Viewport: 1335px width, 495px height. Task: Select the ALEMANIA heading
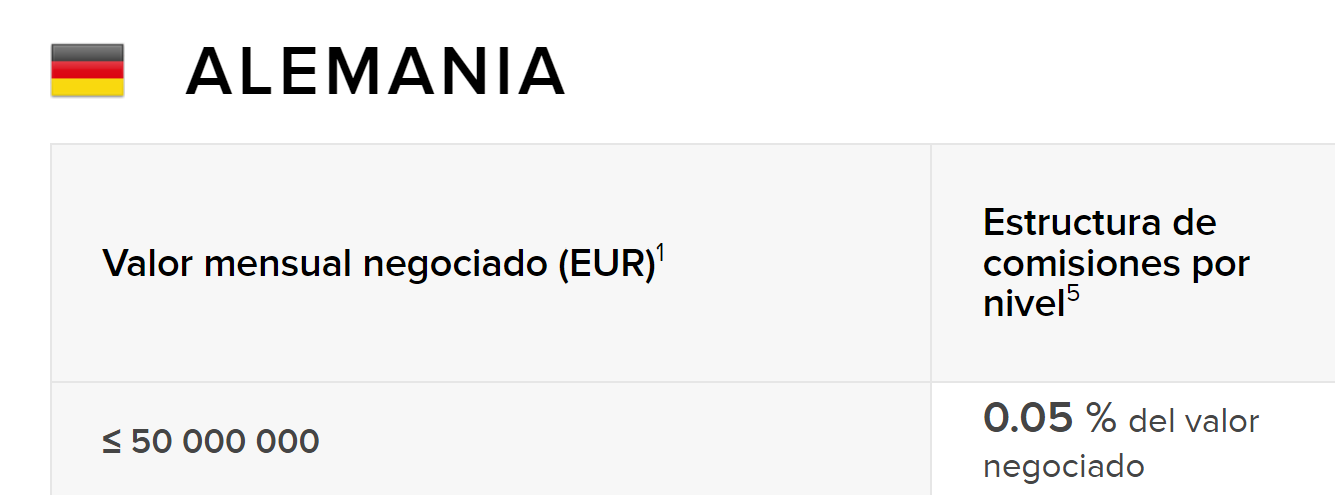click(x=376, y=71)
